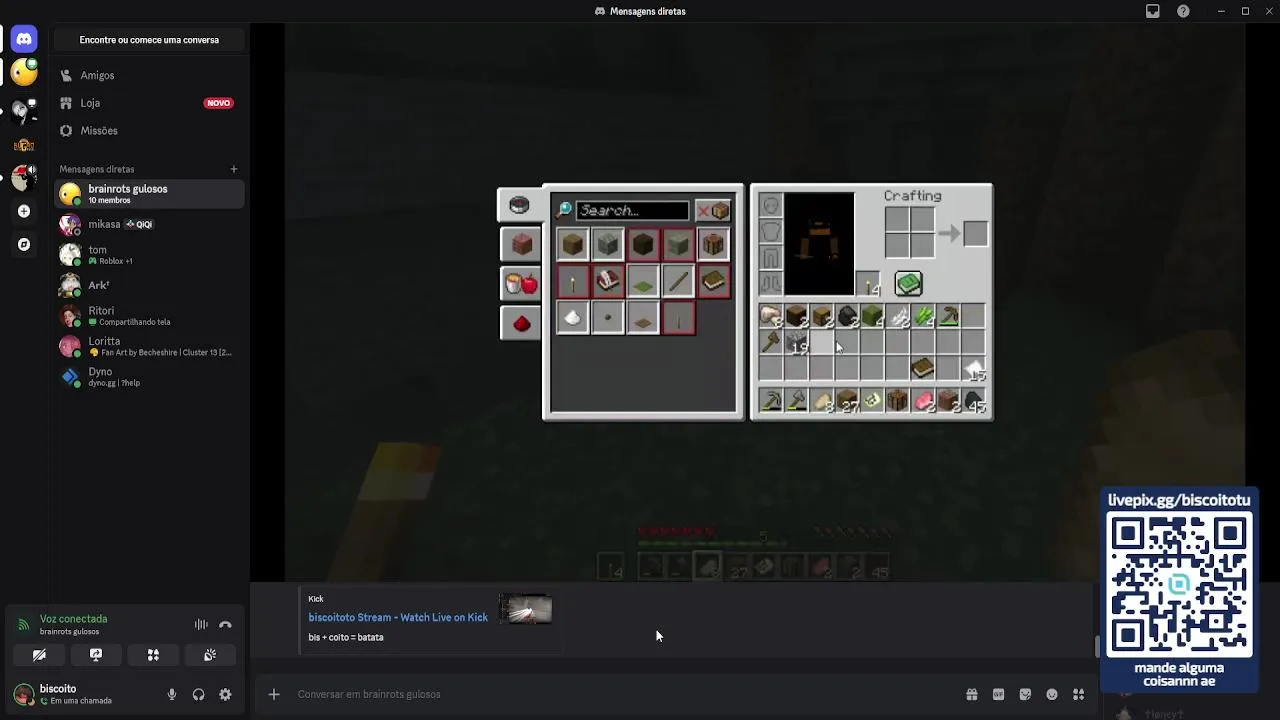
Task: Open GIF picker
Action: (x=998, y=694)
